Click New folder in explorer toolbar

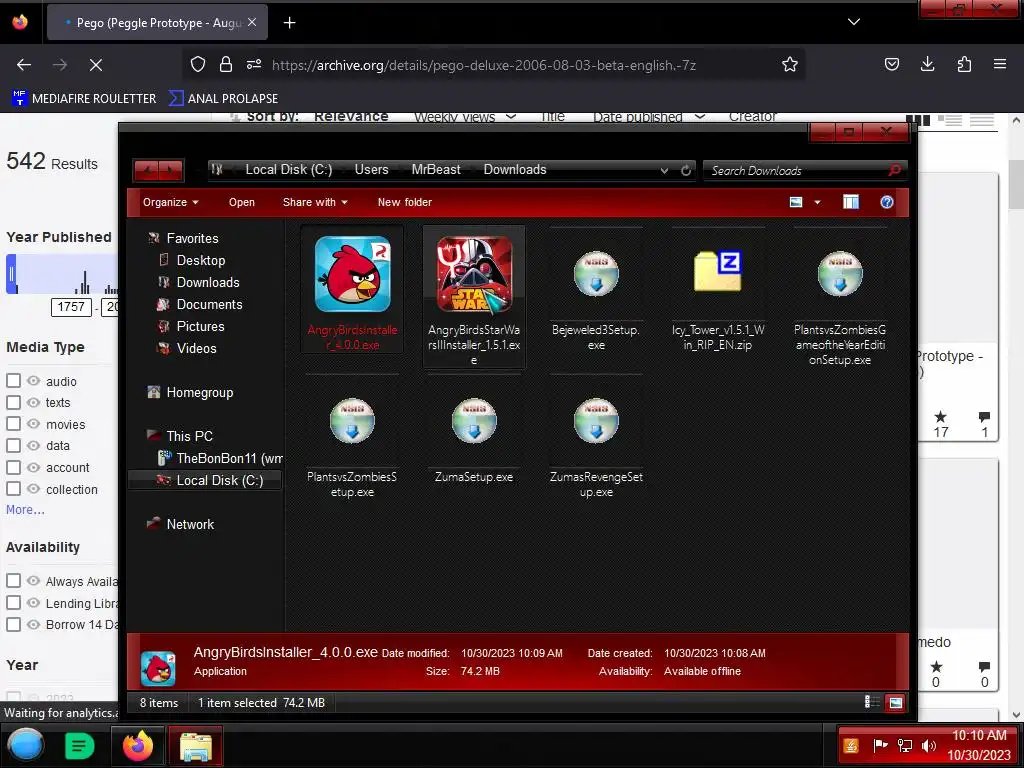click(404, 202)
